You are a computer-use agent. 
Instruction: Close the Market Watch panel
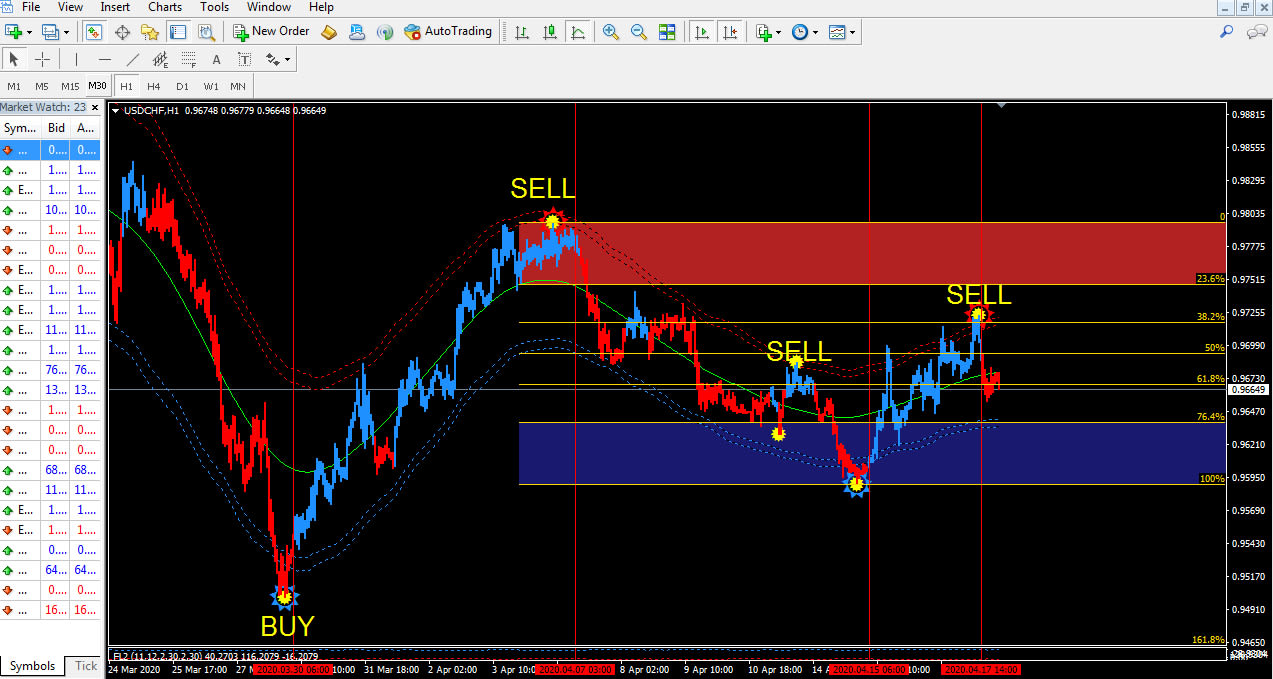tap(95, 107)
